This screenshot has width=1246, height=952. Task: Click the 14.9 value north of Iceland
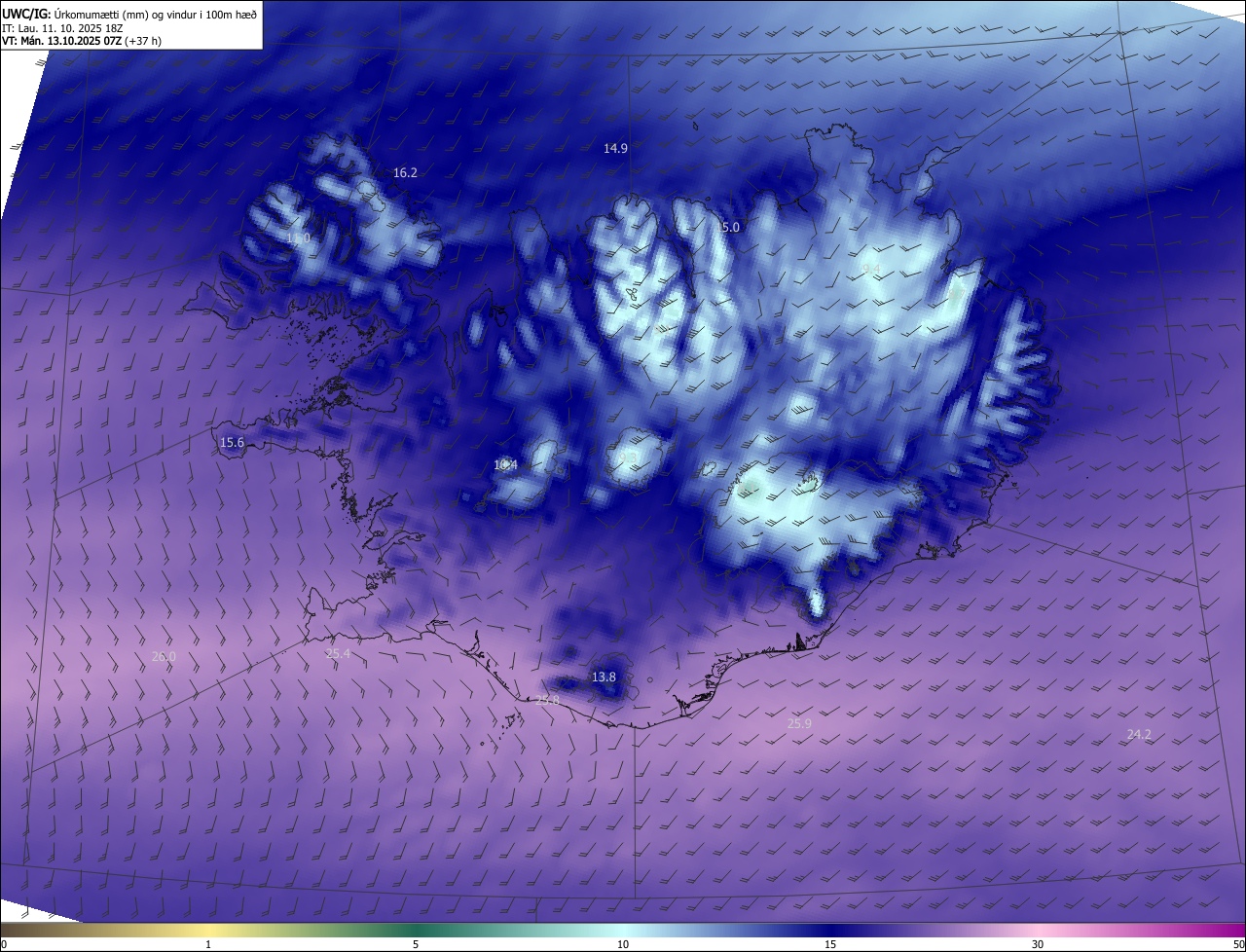tap(615, 149)
